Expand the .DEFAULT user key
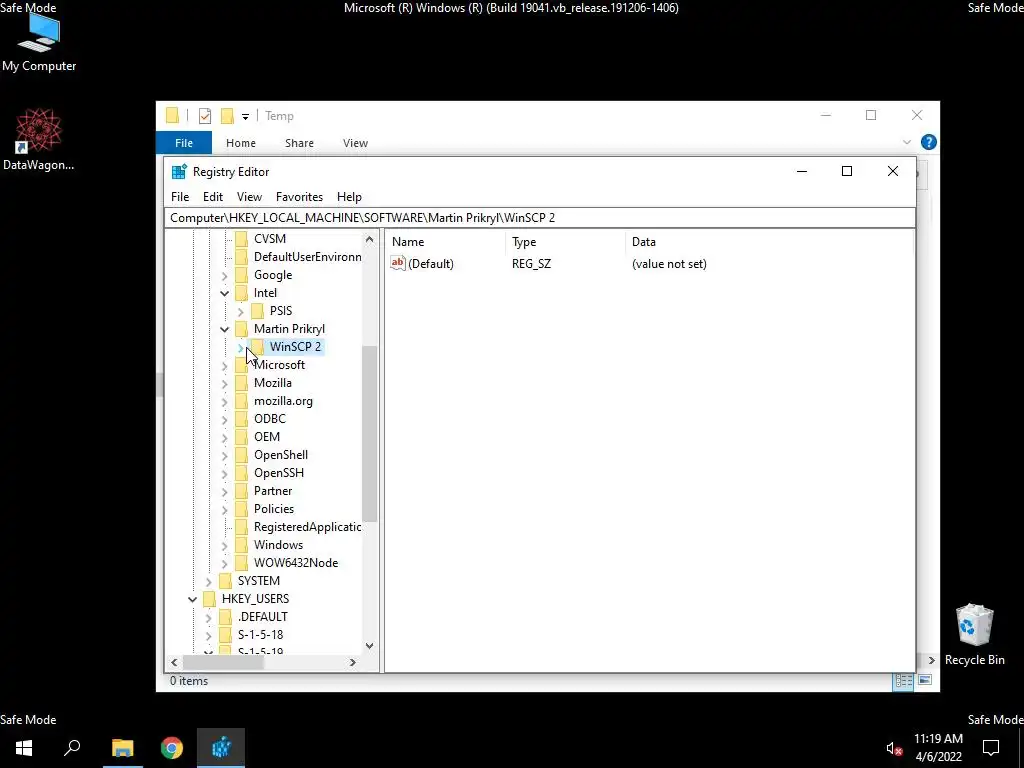Image resolution: width=1024 pixels, height=768 pixels. 208,617
